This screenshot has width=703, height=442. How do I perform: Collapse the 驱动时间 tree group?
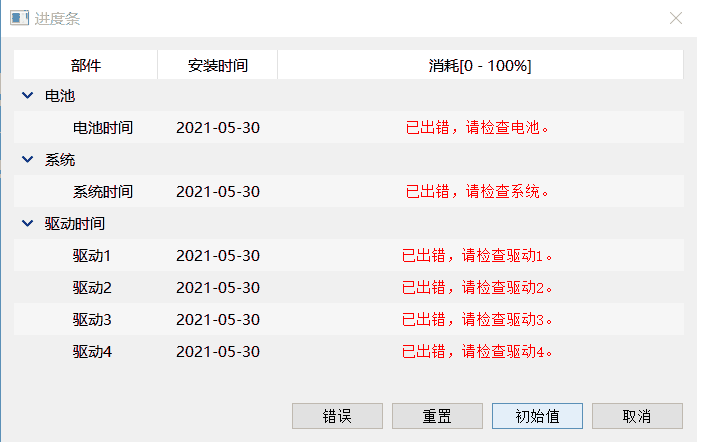point(27,224)
